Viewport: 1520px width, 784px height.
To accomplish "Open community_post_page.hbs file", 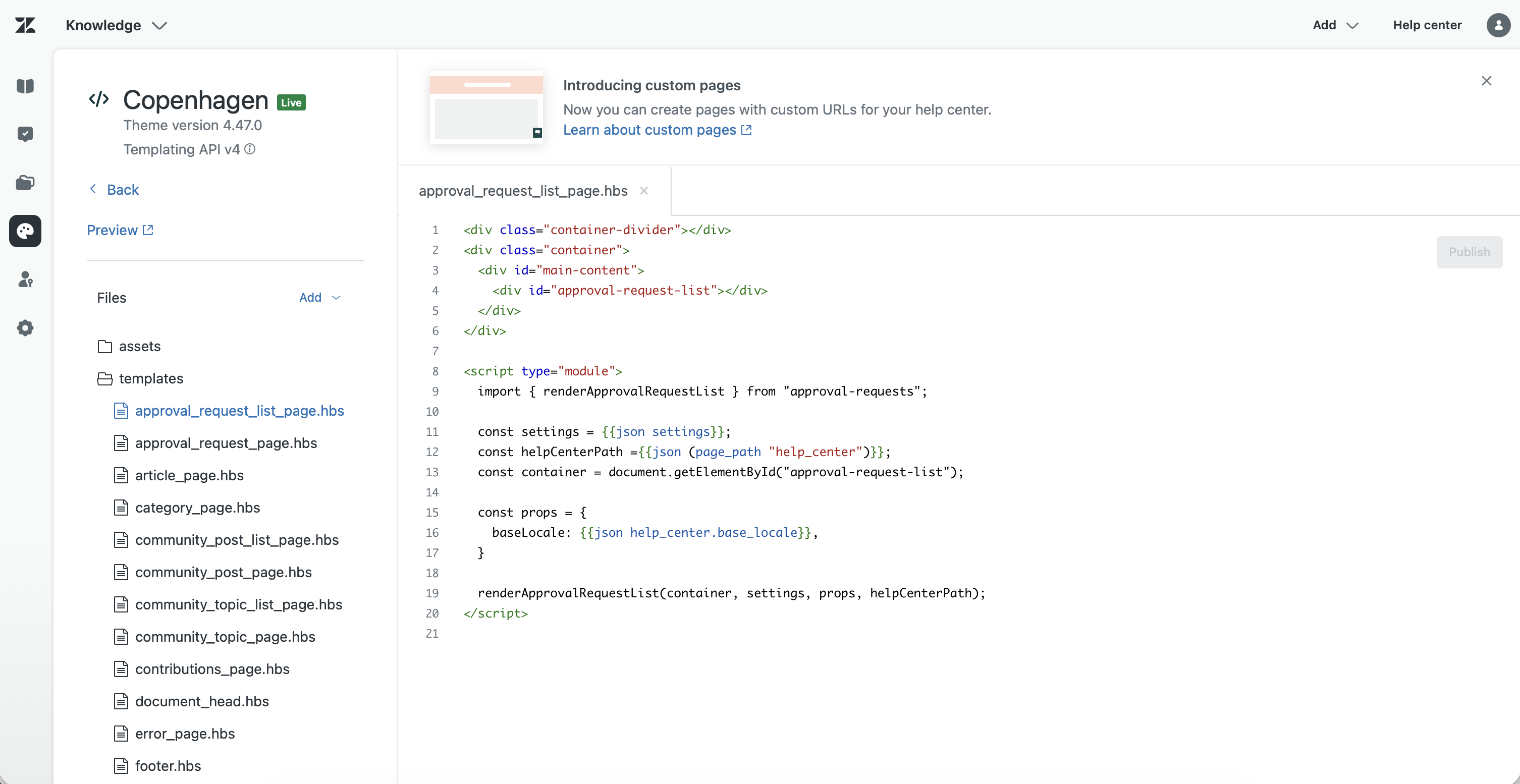I will click(x=213, y=572).
